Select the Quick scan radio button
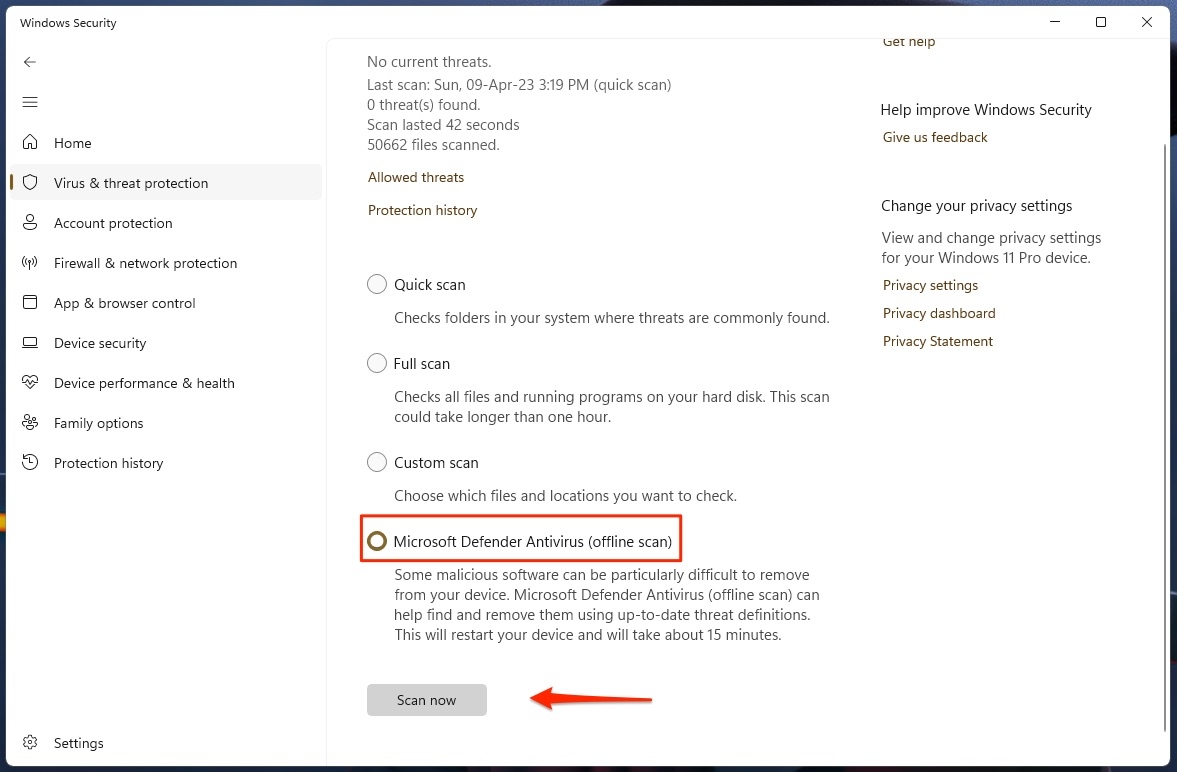This screenshot has height=772, width=1177. click(377, 284)
